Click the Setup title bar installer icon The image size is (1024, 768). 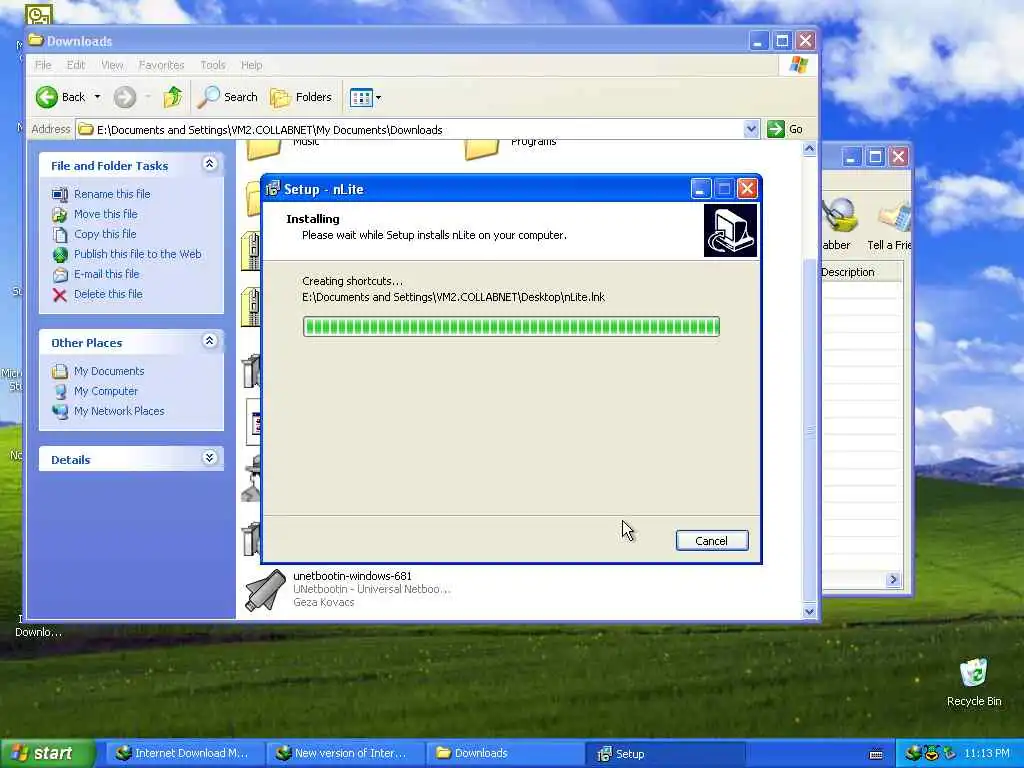tap(272, 189)
